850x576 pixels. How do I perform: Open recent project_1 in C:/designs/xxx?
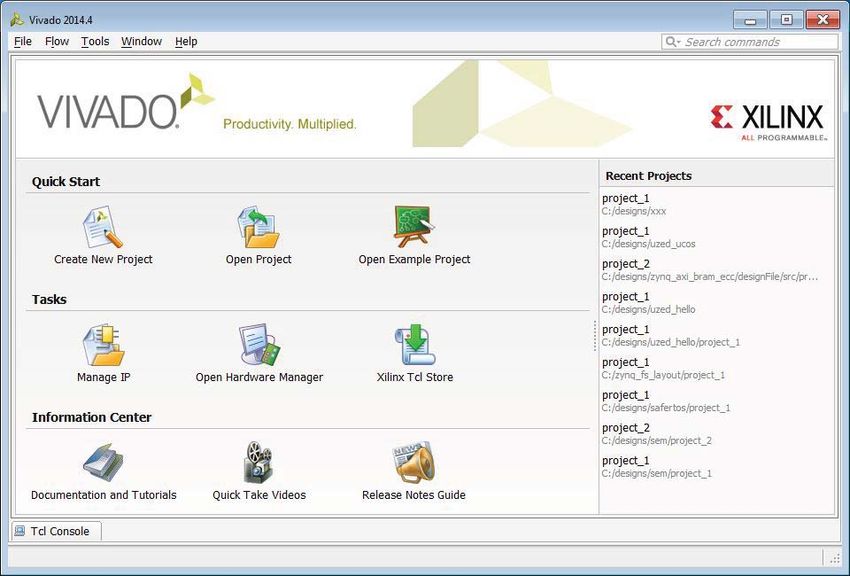pos(717,204)
